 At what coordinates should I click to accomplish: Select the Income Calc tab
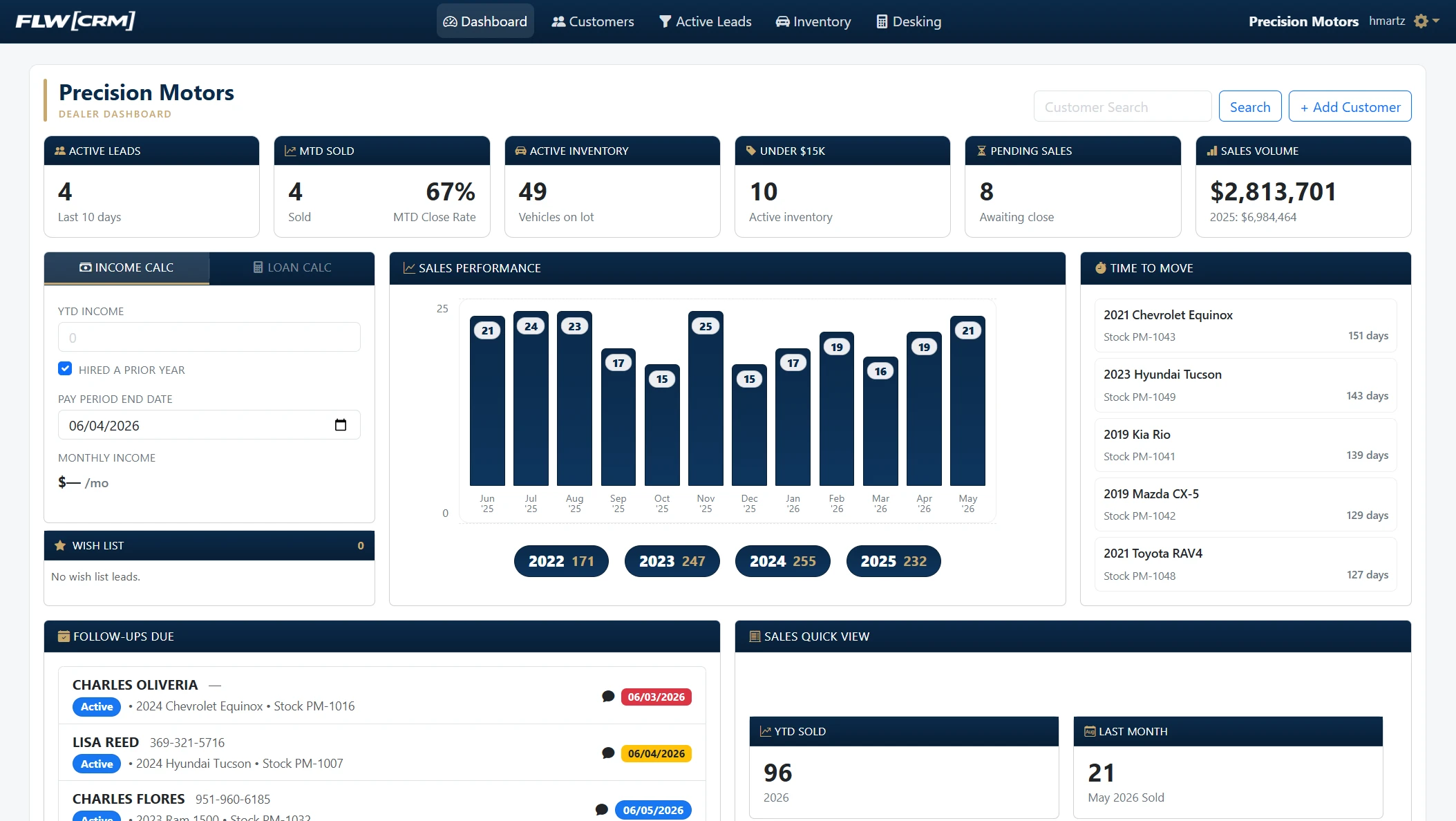pos(126,267)
